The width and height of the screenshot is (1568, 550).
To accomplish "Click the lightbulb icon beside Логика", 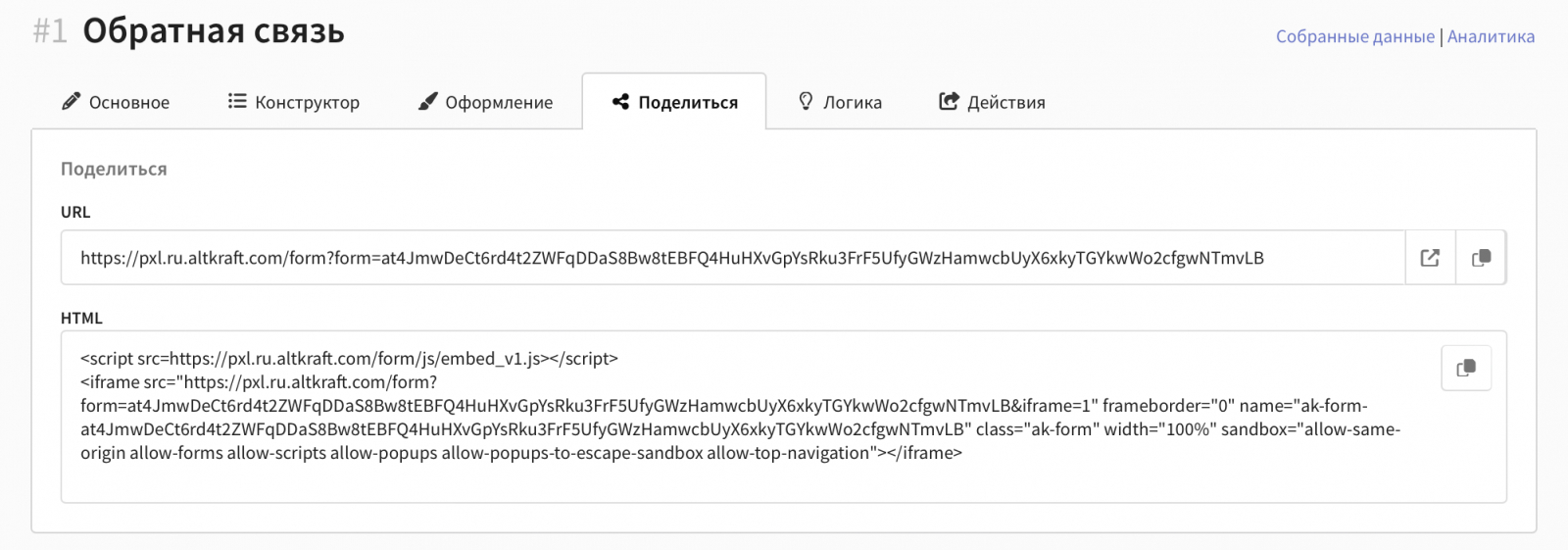I will (x=806, y=101).
